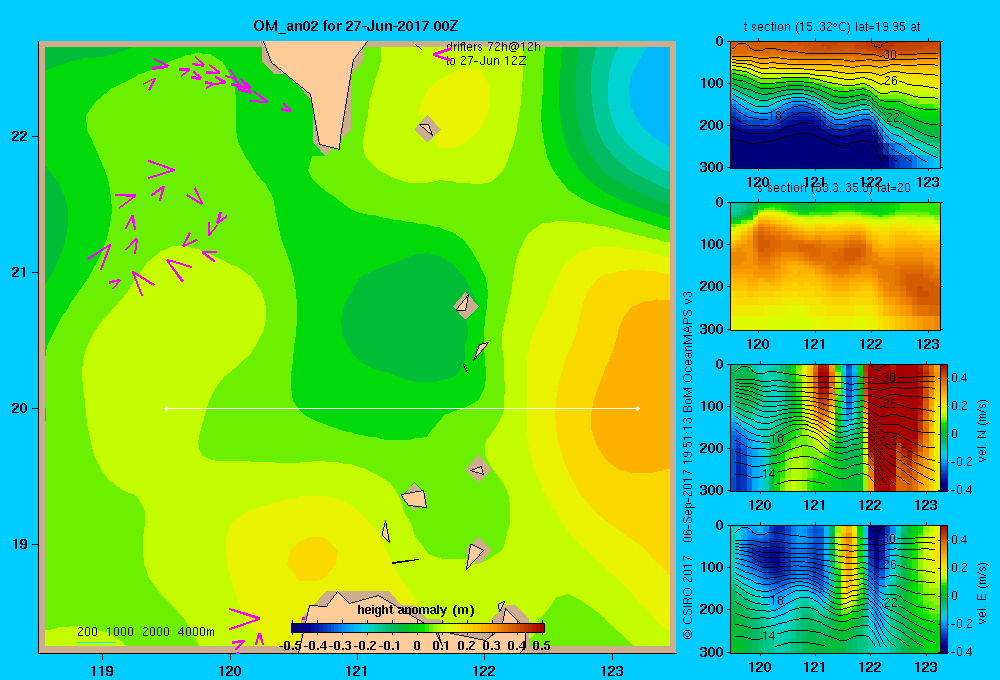Click contour label '14' in the vel. N section

pyautogui.click(x=768, y=473)
